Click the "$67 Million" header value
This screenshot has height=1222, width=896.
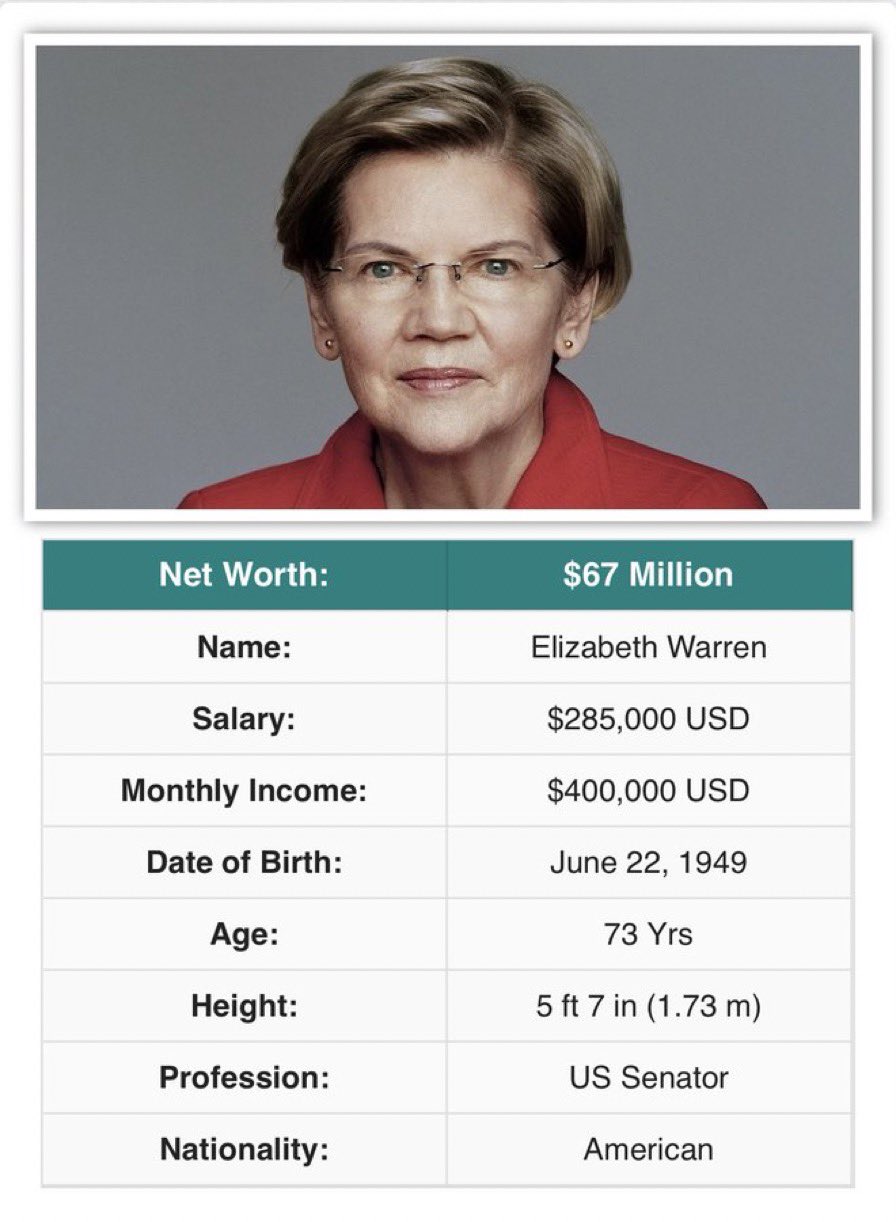coord(648,575)
